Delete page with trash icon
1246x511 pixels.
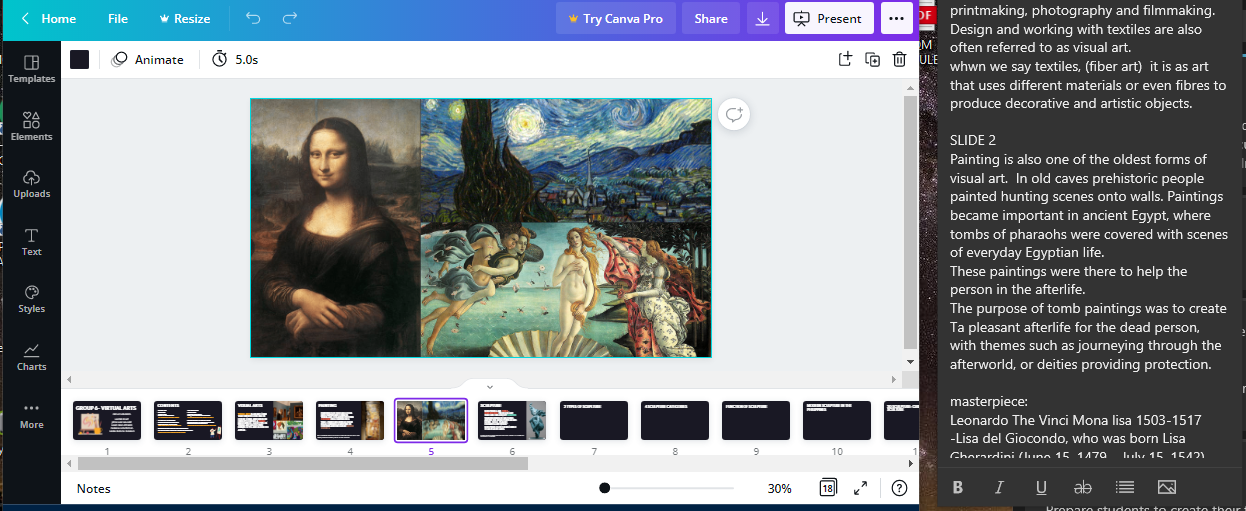(x=900, y=59)
